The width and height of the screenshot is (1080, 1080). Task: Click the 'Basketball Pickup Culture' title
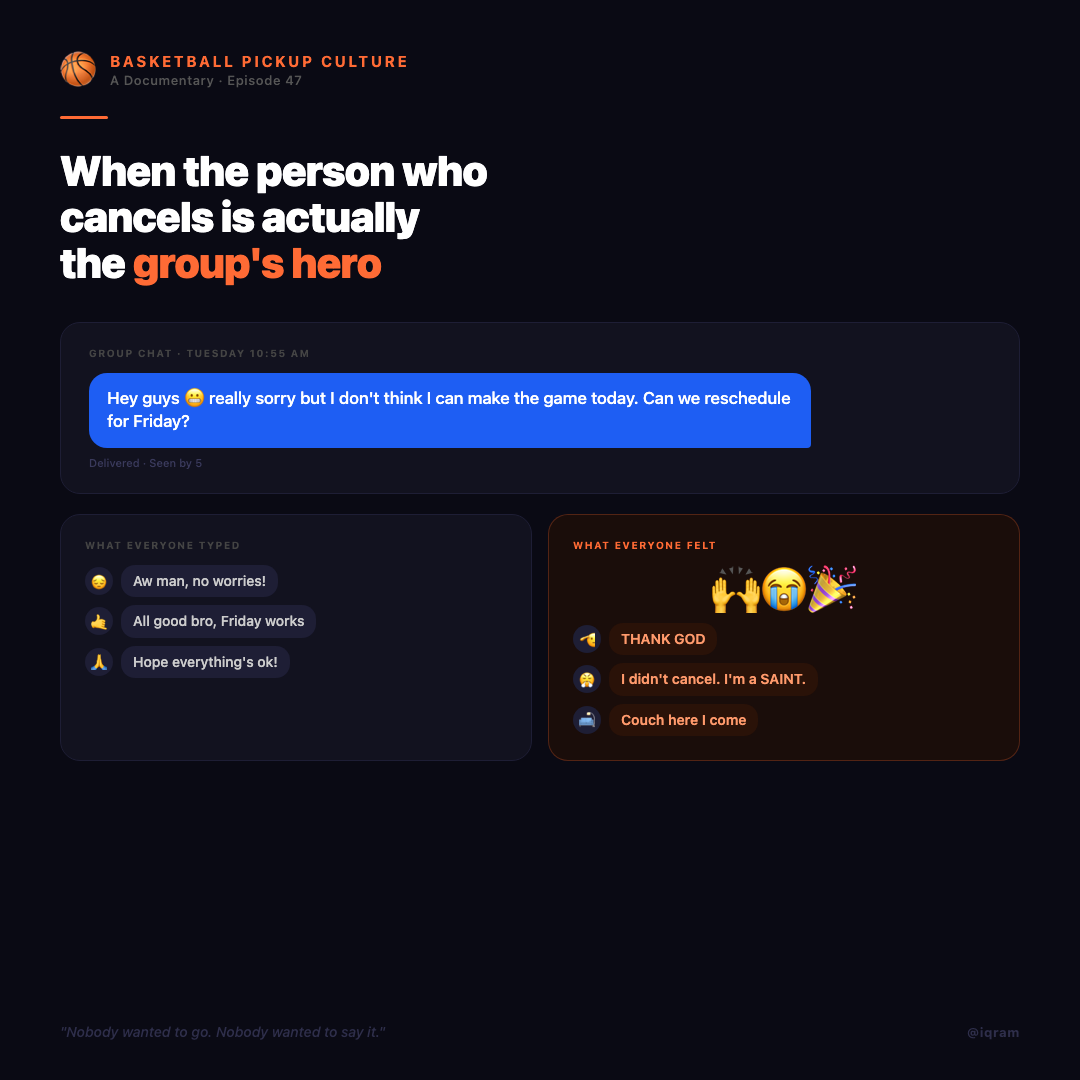[x=259, y=62]
